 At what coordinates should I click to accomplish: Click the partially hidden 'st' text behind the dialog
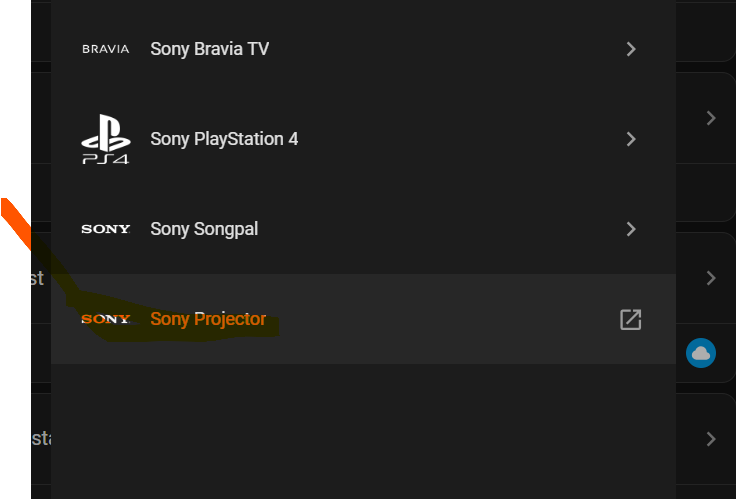37,278
